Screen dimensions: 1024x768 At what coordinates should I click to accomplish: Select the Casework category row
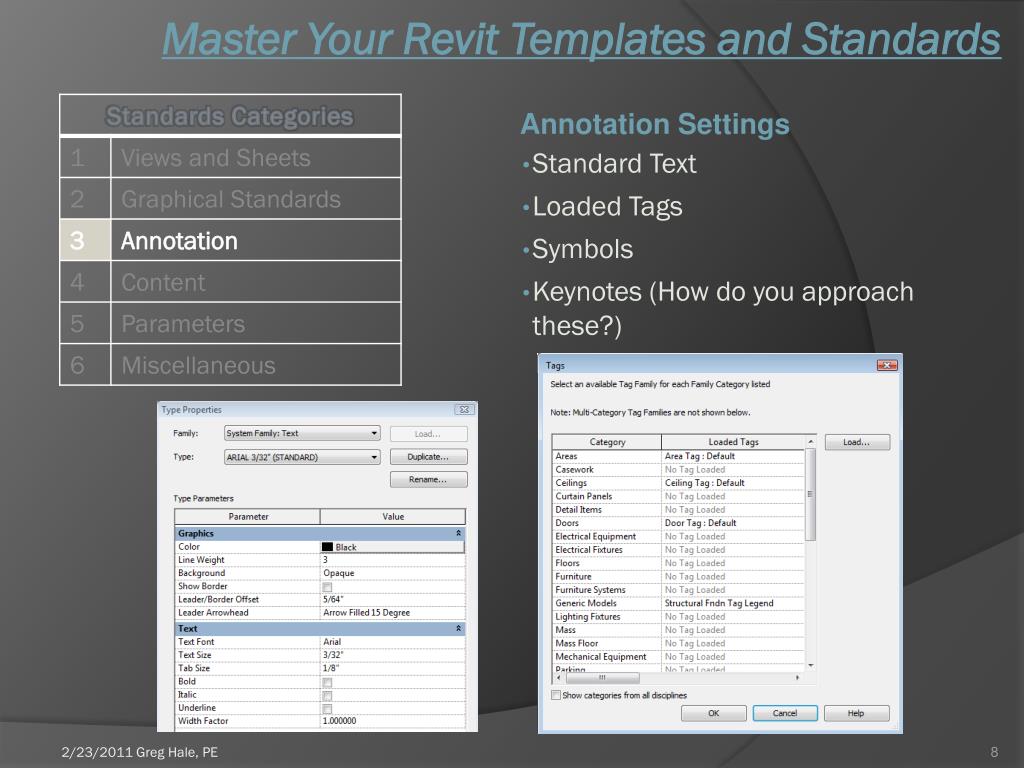click(x=679, y=470)
